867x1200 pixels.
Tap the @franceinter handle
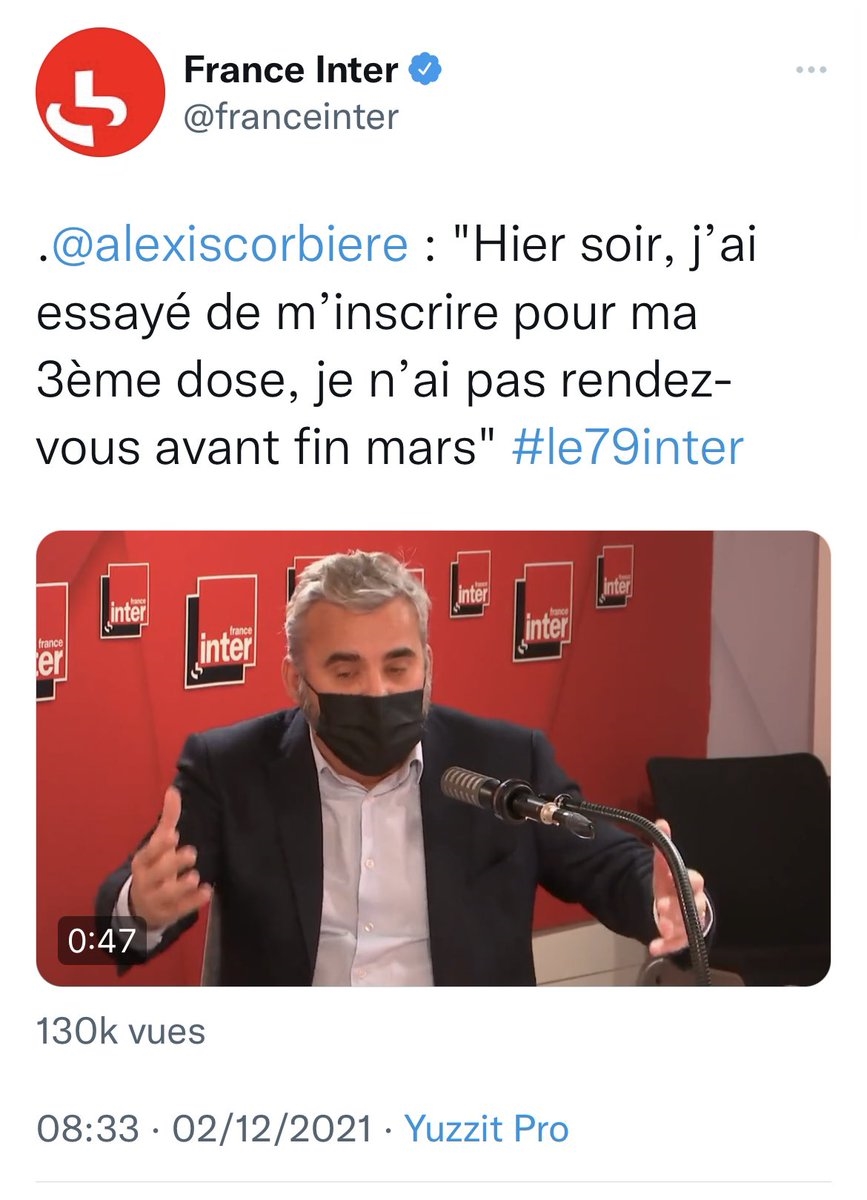tap(291, 117)
